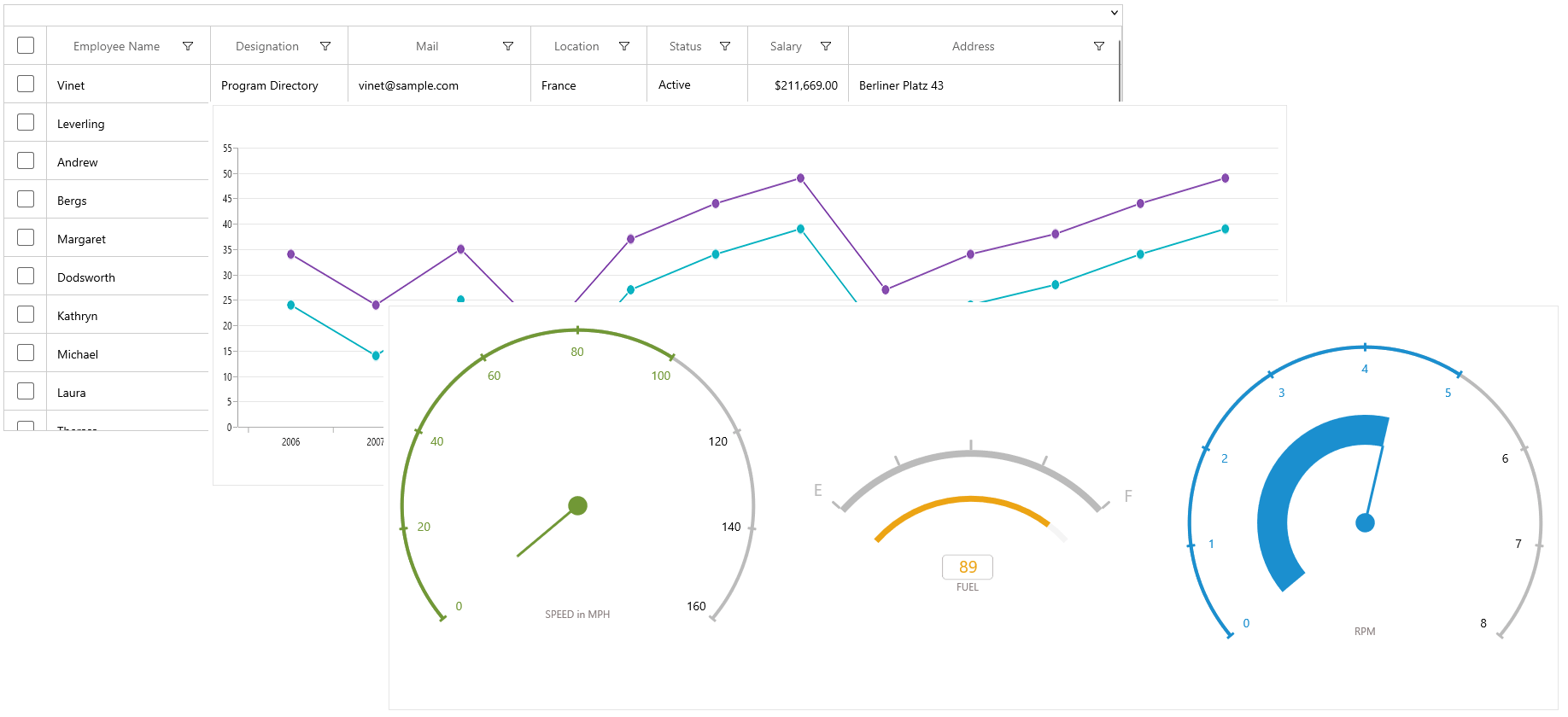Check the Vinet row checkbox
The width and height of the screenshot is (1568, 717).
(x=26, y=84)
